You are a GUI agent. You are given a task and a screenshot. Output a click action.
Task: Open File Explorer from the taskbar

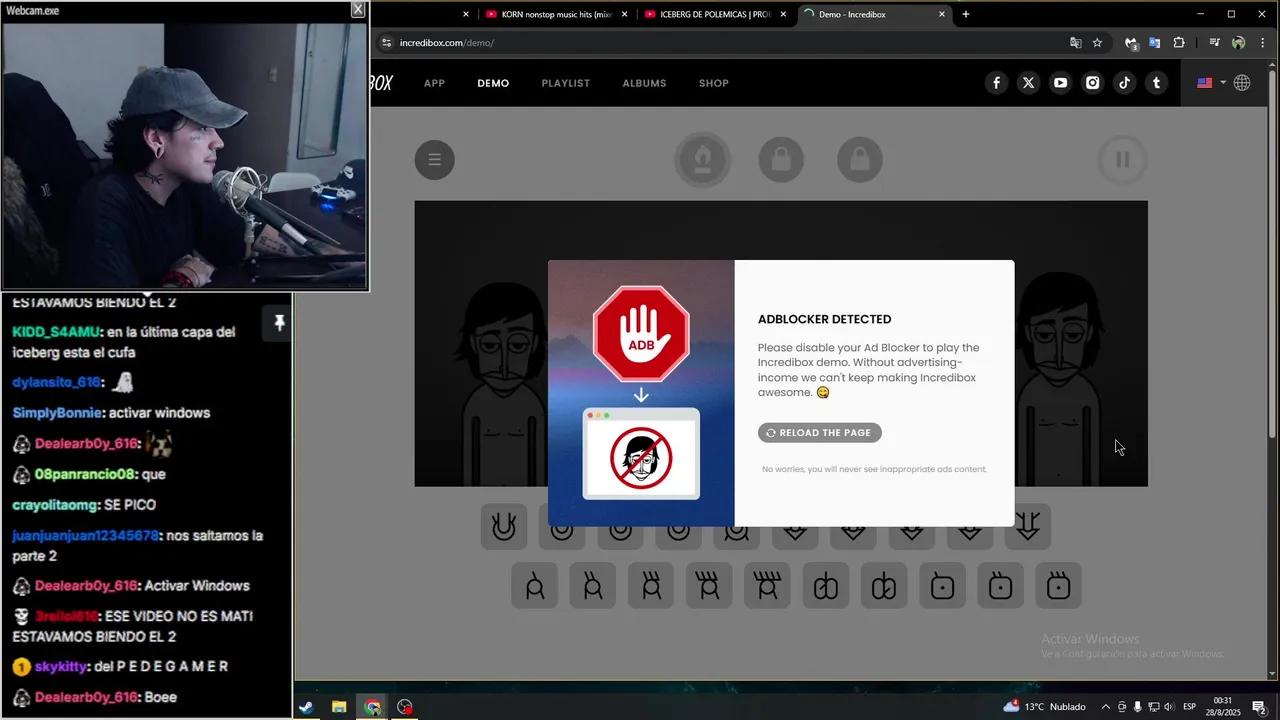[339, 707]
